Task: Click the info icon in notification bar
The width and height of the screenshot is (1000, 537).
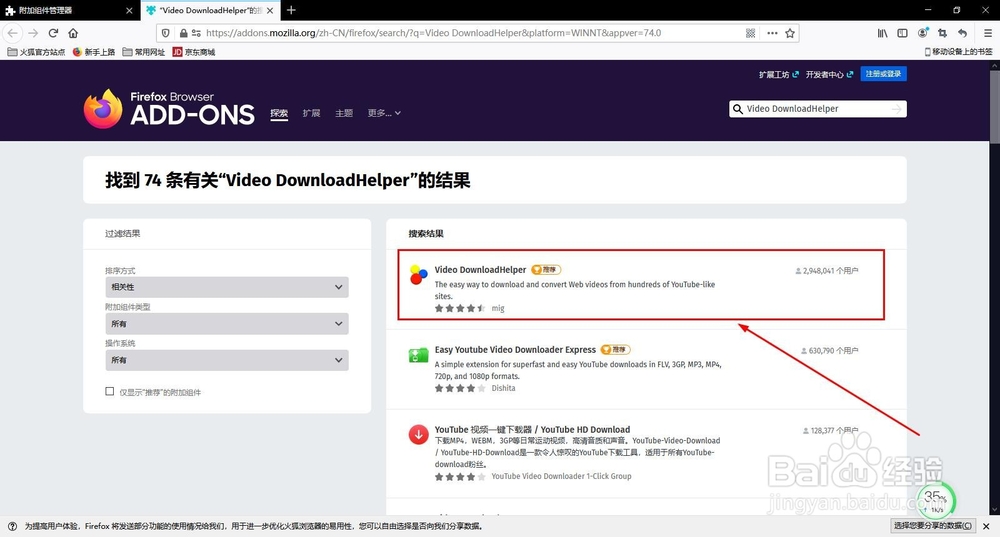Action: tap(12, 526)
